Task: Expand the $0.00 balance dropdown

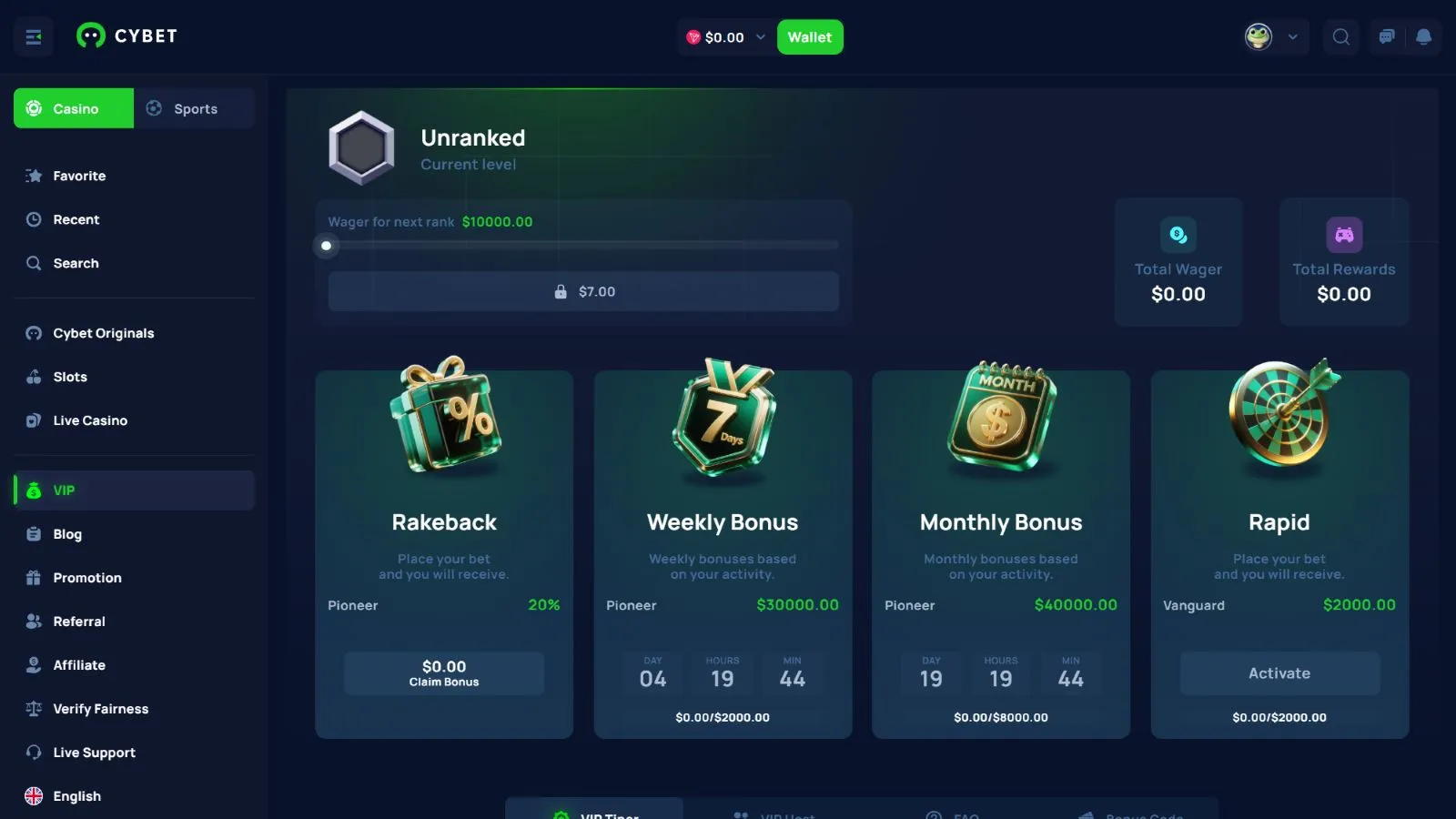Action: [x=725, y=37]
